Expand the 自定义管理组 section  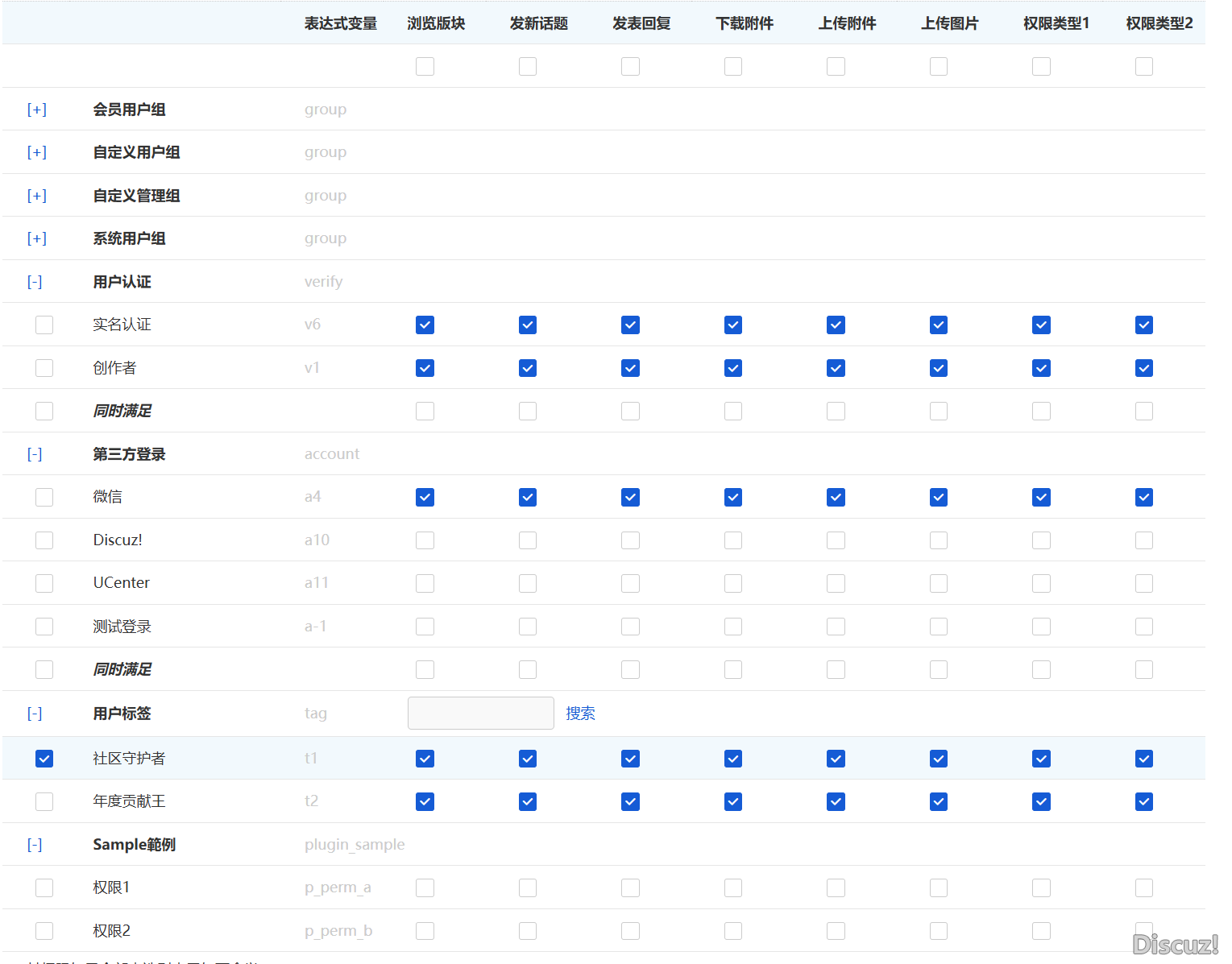(36, 195)
